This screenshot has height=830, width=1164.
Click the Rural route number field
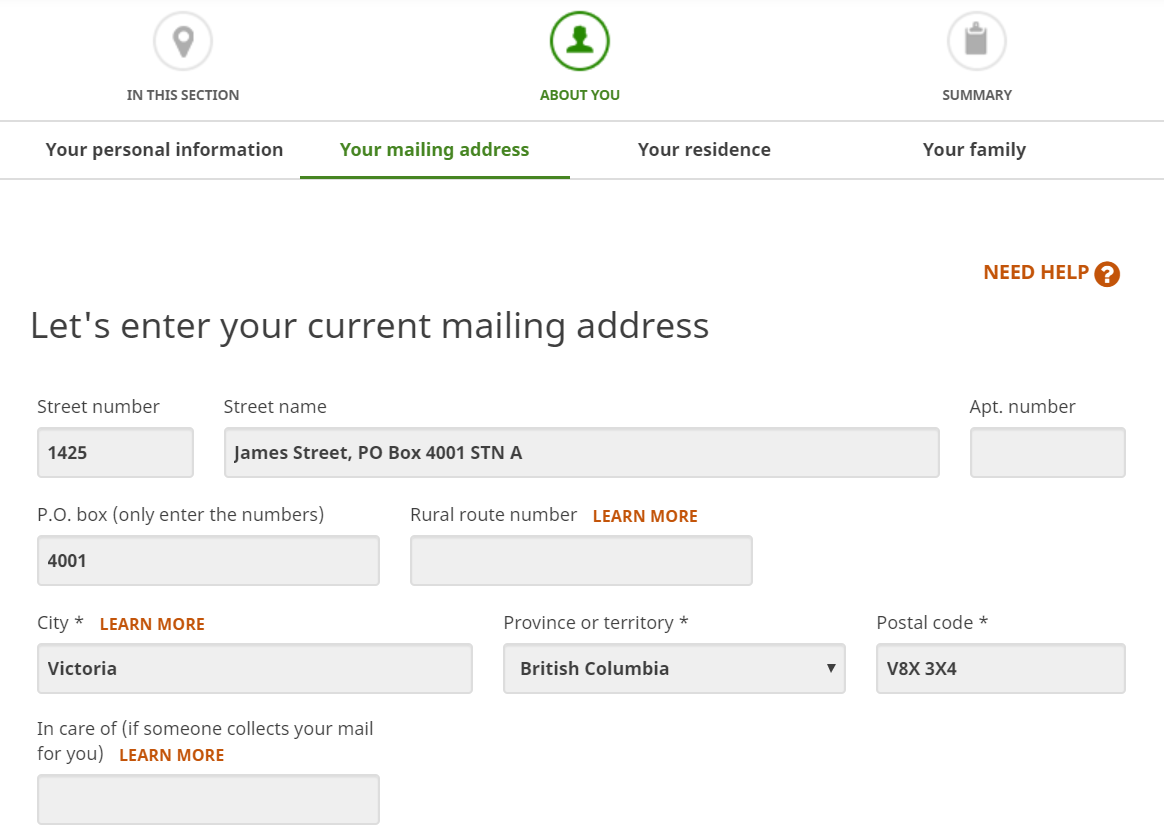(x=581, y=561)
